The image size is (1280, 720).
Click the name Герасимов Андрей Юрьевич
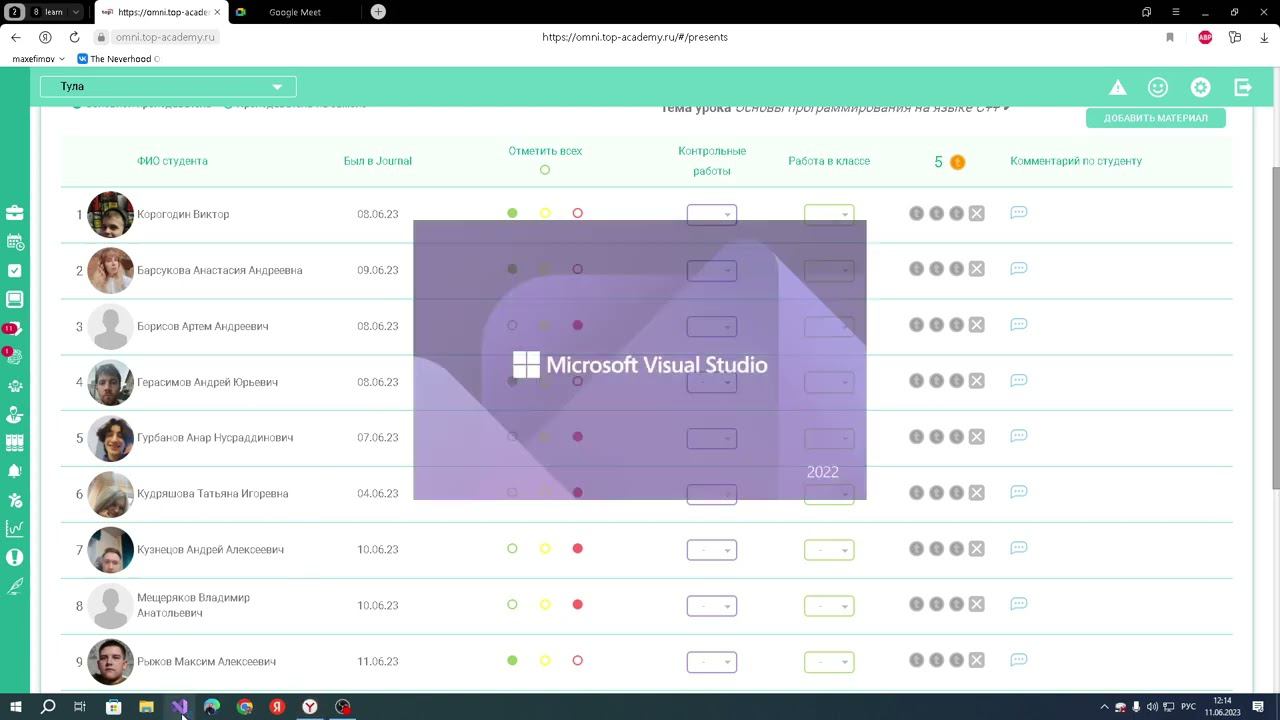click(x=207, y=382)
